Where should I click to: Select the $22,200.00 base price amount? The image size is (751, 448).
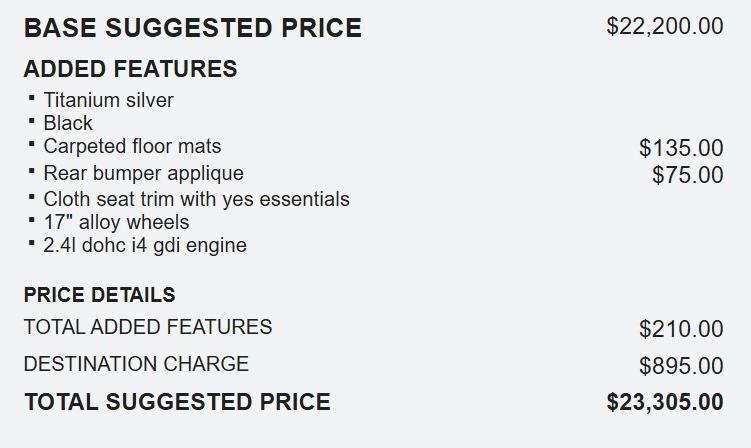[x=664, y=26]
